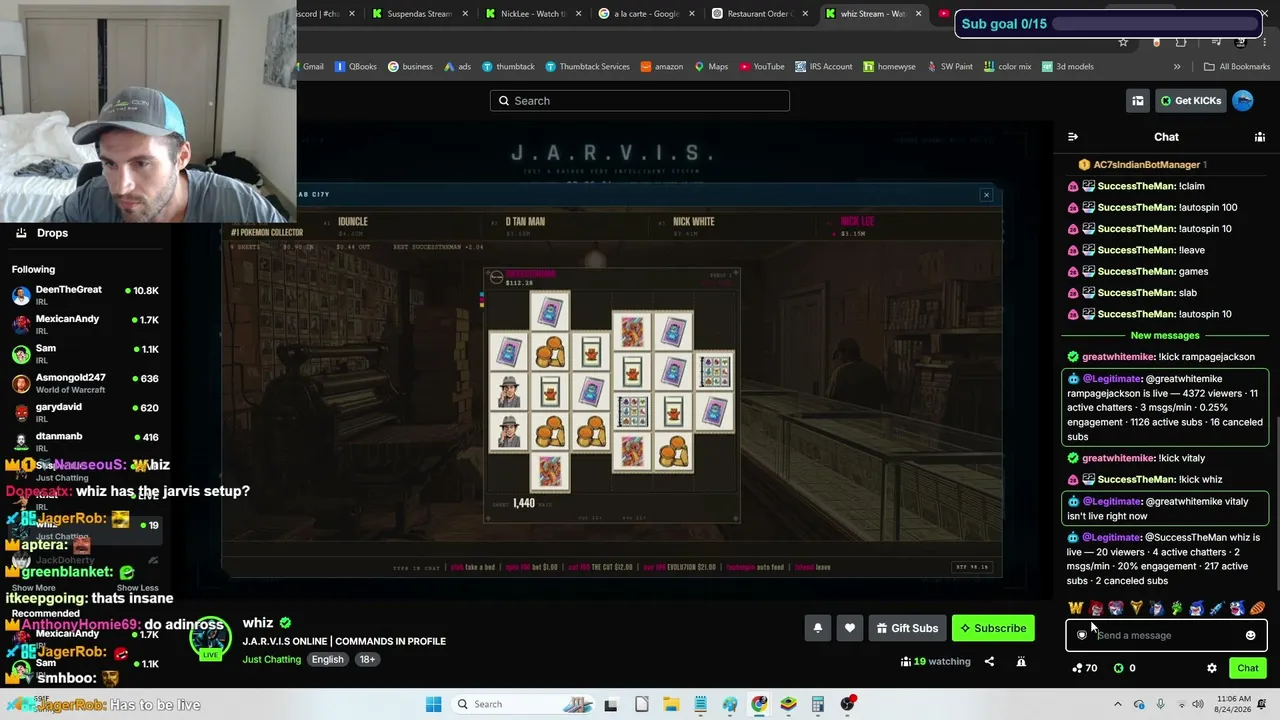The height and width of the screenshot is (720, 1280).
Task: Insert the blue sword emote
Action: [1217, 608]
